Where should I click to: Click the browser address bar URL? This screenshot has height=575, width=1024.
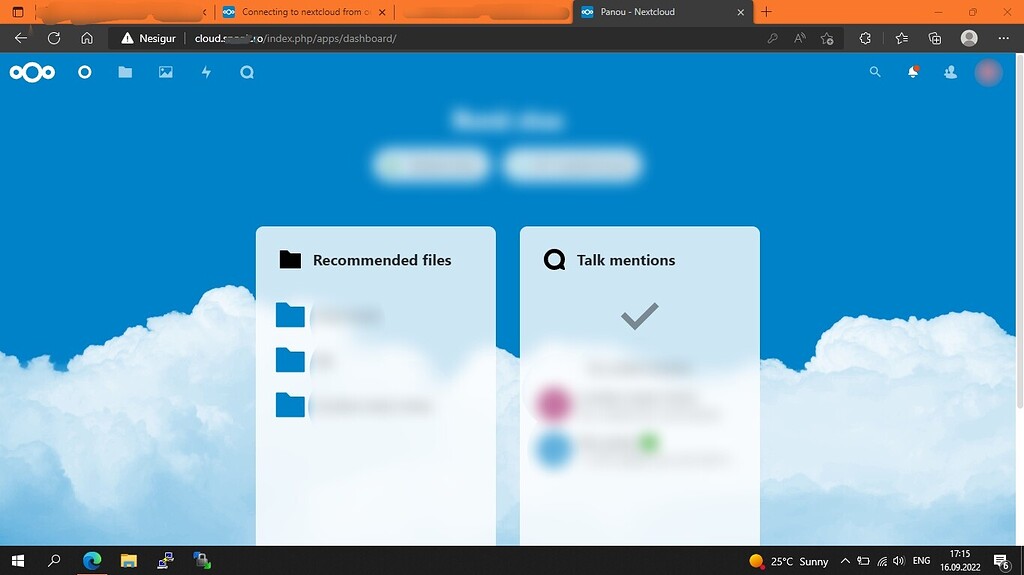400,38
